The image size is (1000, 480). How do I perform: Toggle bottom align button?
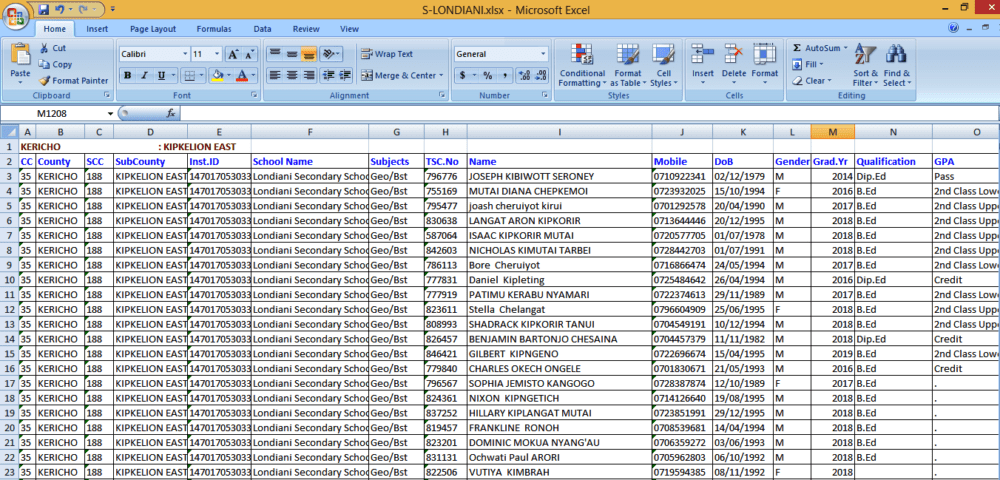tap(309, 54)
